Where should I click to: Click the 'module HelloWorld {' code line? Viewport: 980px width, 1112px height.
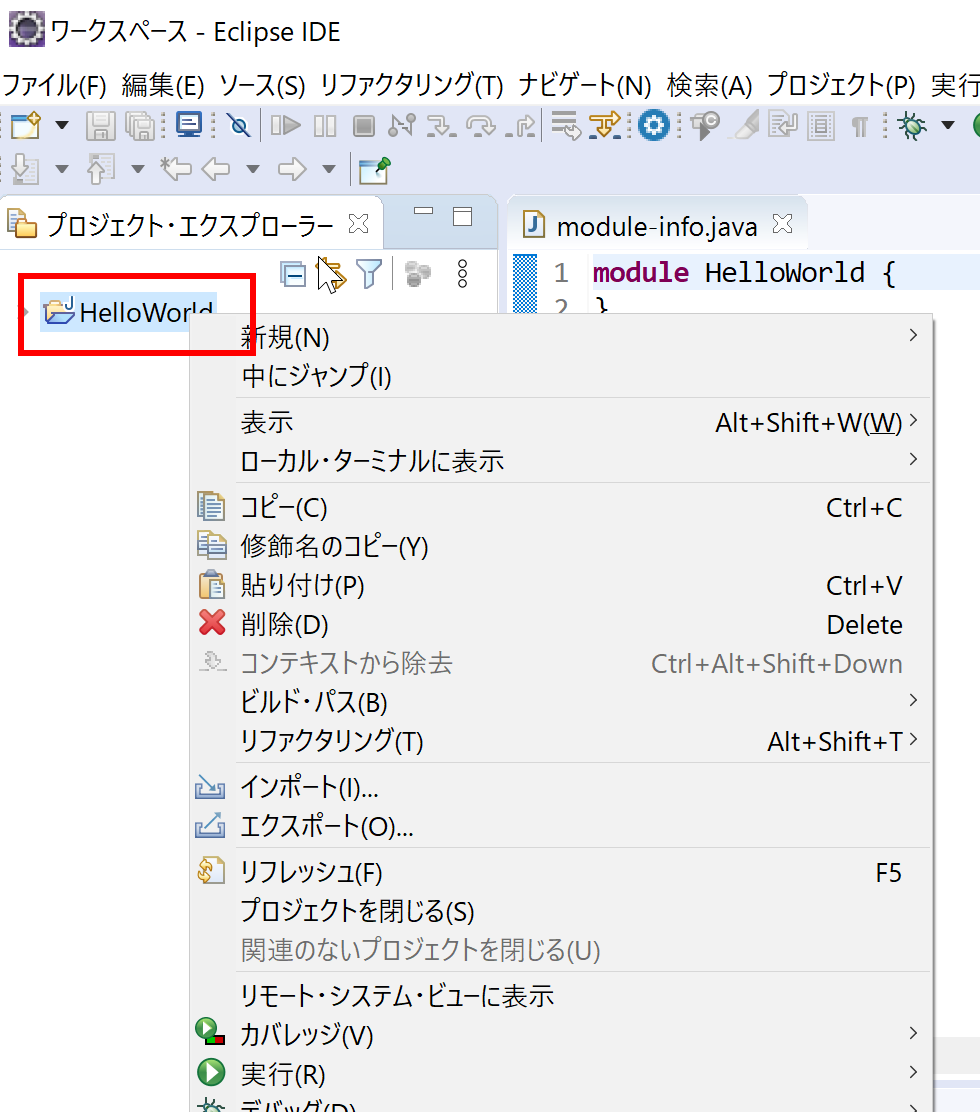click(x=745, y=273)
